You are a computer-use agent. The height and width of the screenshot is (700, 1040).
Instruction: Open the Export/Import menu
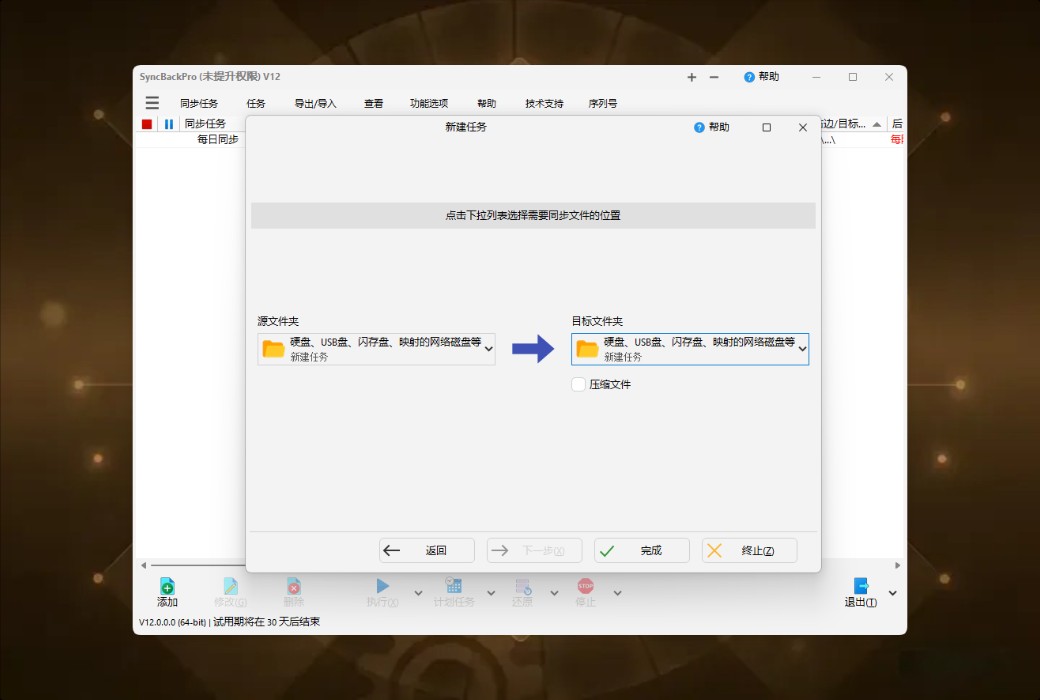click(x=315, y=102)
